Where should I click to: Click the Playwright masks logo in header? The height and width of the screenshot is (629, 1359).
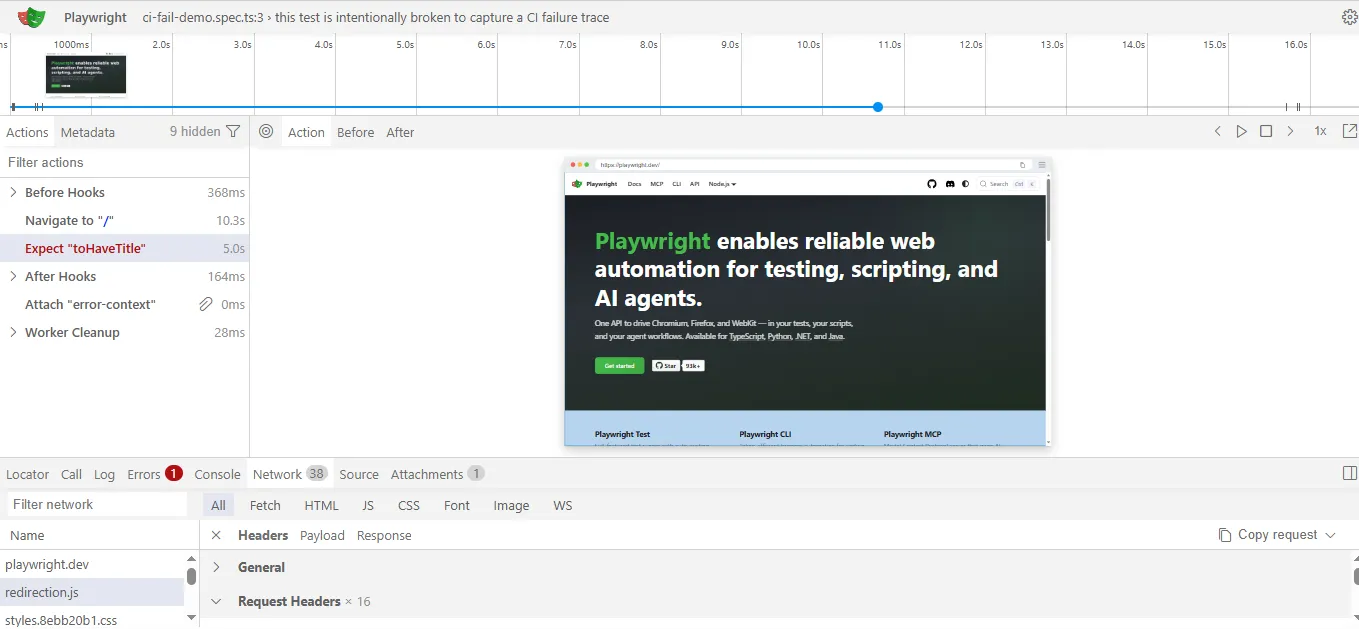(32, 17)
